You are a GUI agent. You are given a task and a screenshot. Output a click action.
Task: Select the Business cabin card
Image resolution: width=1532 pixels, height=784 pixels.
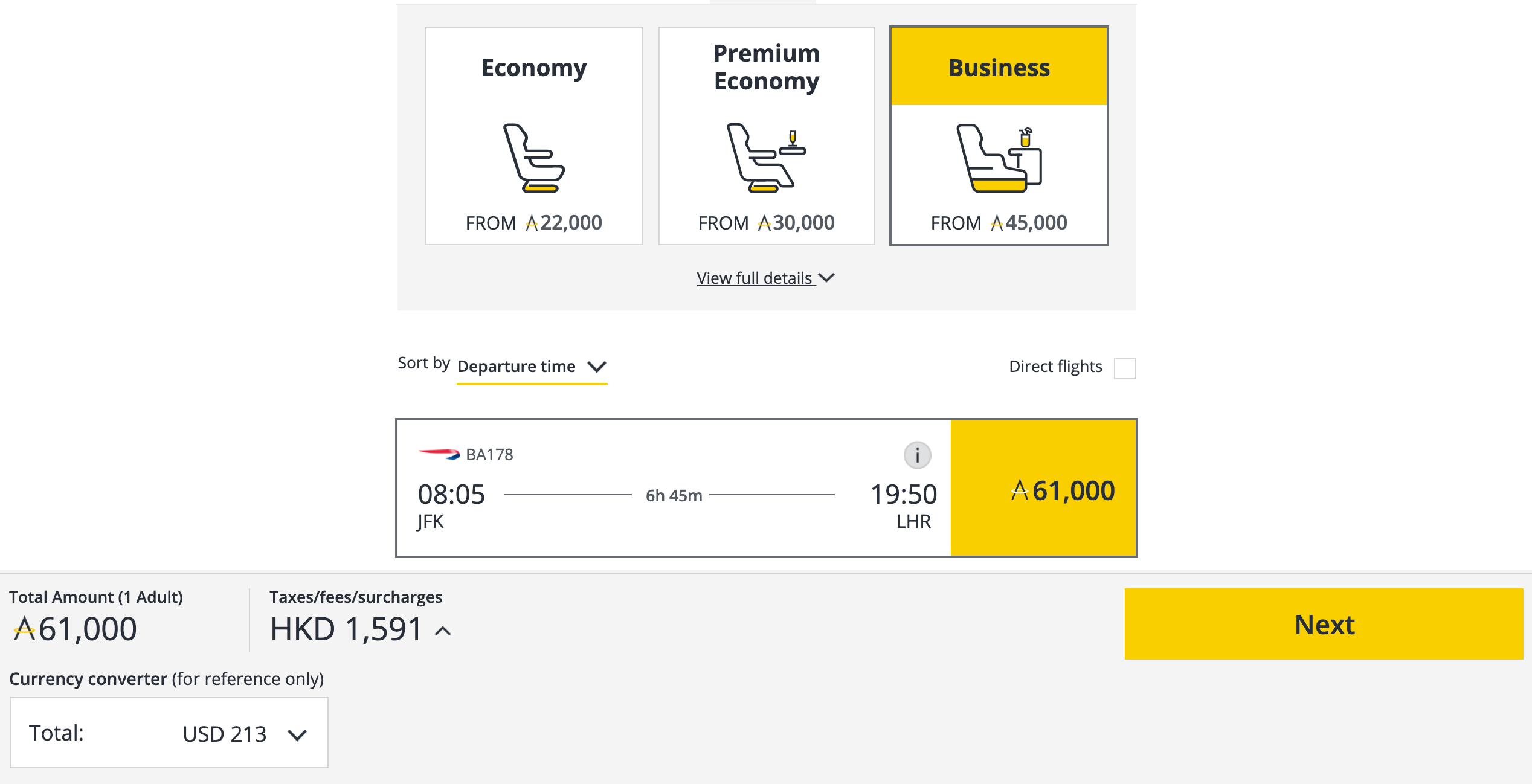998,136
